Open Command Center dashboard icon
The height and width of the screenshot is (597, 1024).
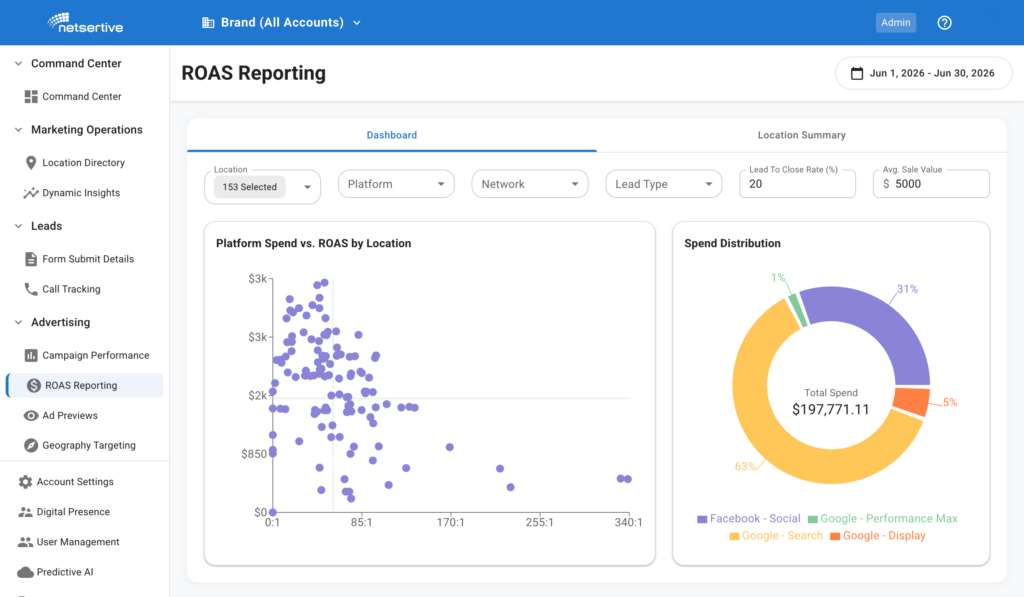click(x=31, y=97)
